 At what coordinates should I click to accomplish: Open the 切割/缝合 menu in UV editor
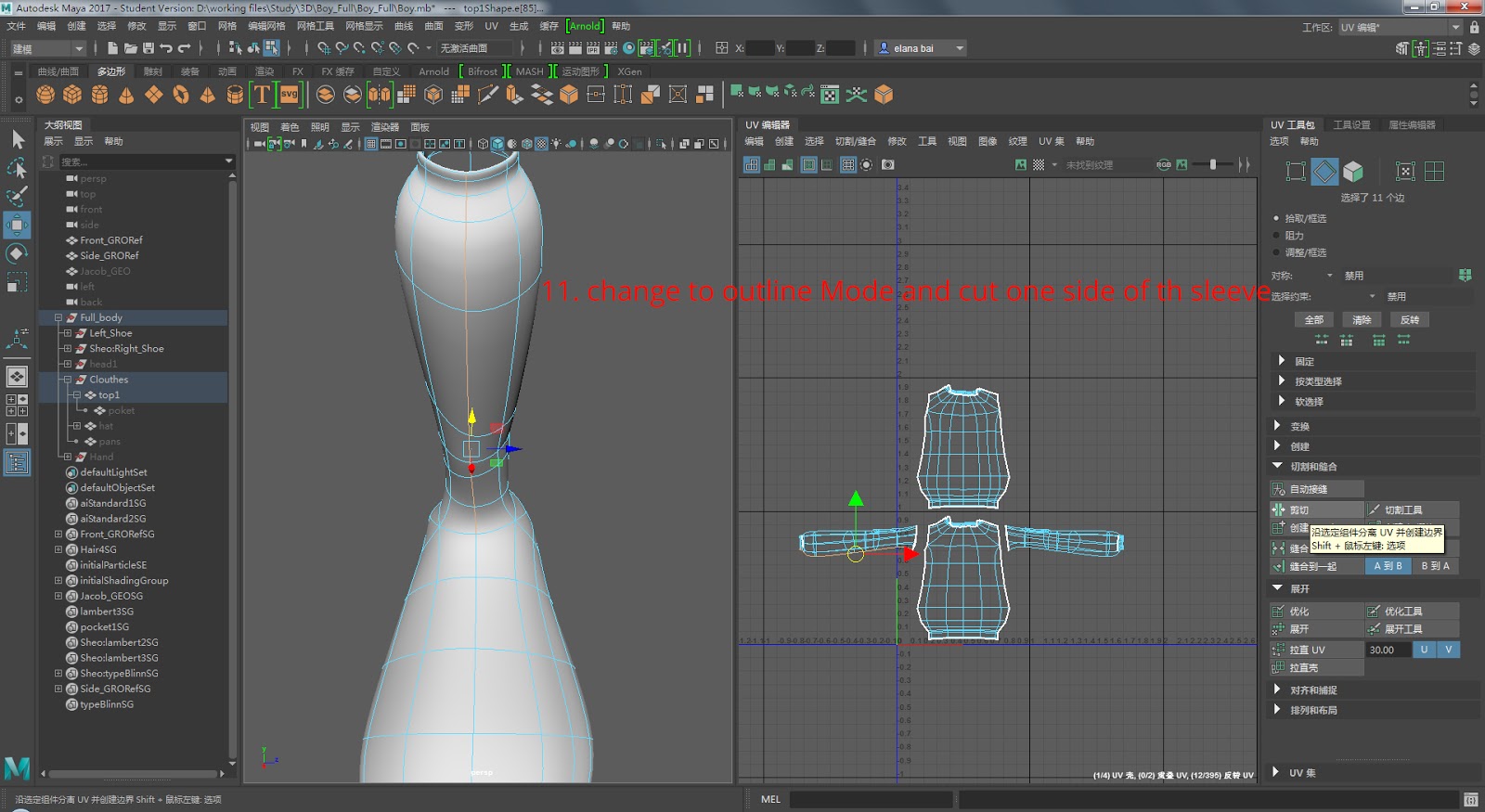(855, 142)
